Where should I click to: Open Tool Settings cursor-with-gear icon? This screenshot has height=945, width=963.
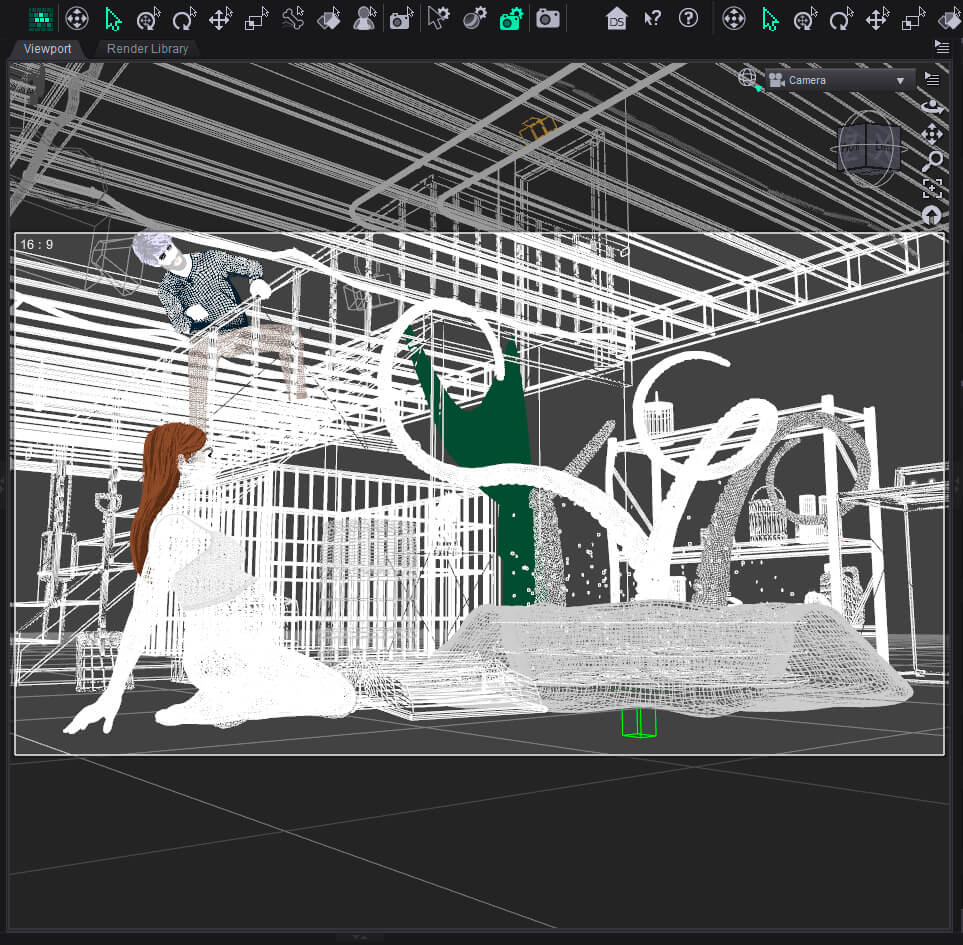click(x=439, y=20)
